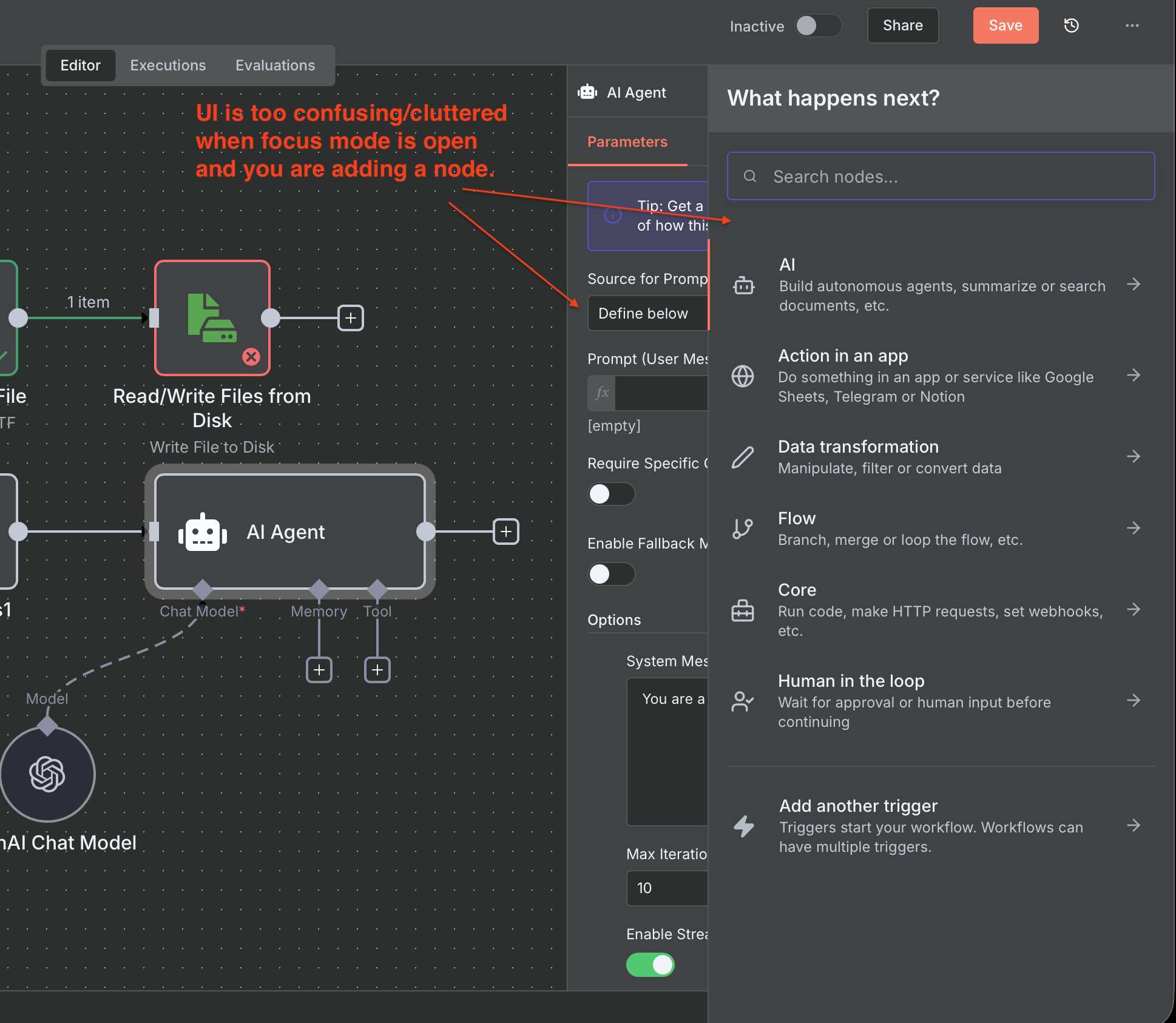Add a Memory sub-node with plus

319,670
